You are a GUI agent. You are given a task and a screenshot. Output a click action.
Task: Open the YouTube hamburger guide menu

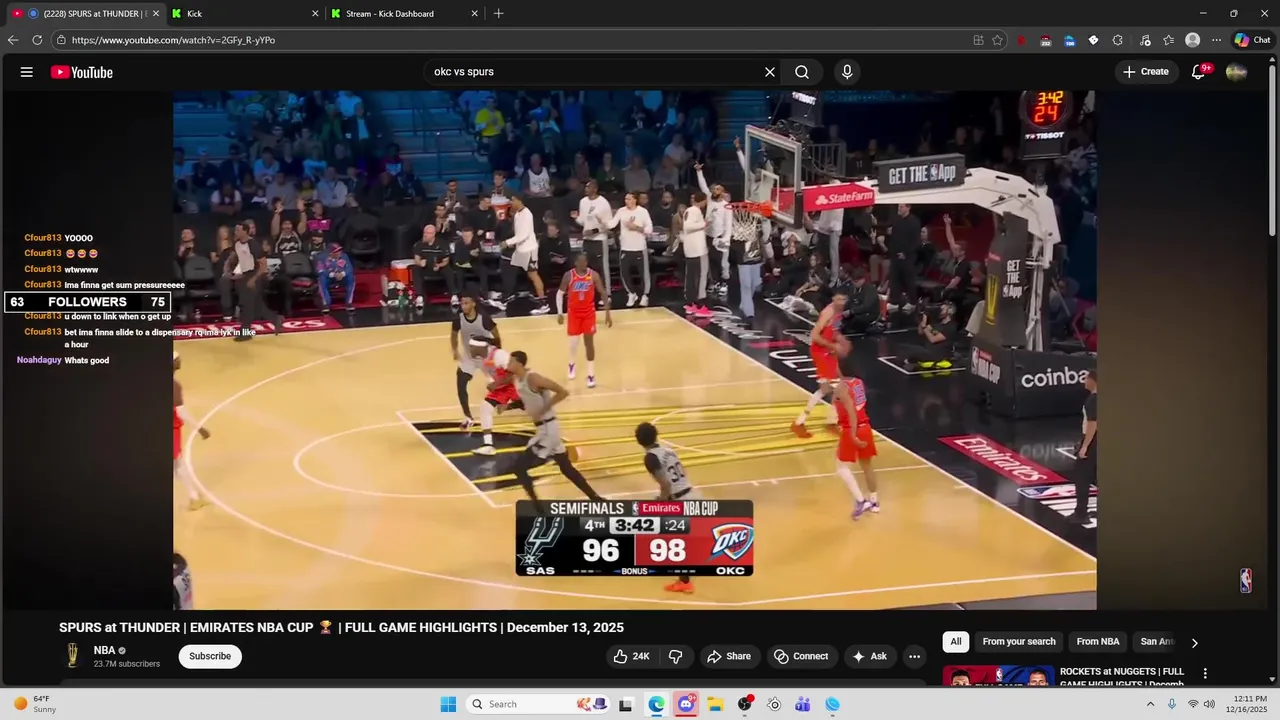(27, 72)
